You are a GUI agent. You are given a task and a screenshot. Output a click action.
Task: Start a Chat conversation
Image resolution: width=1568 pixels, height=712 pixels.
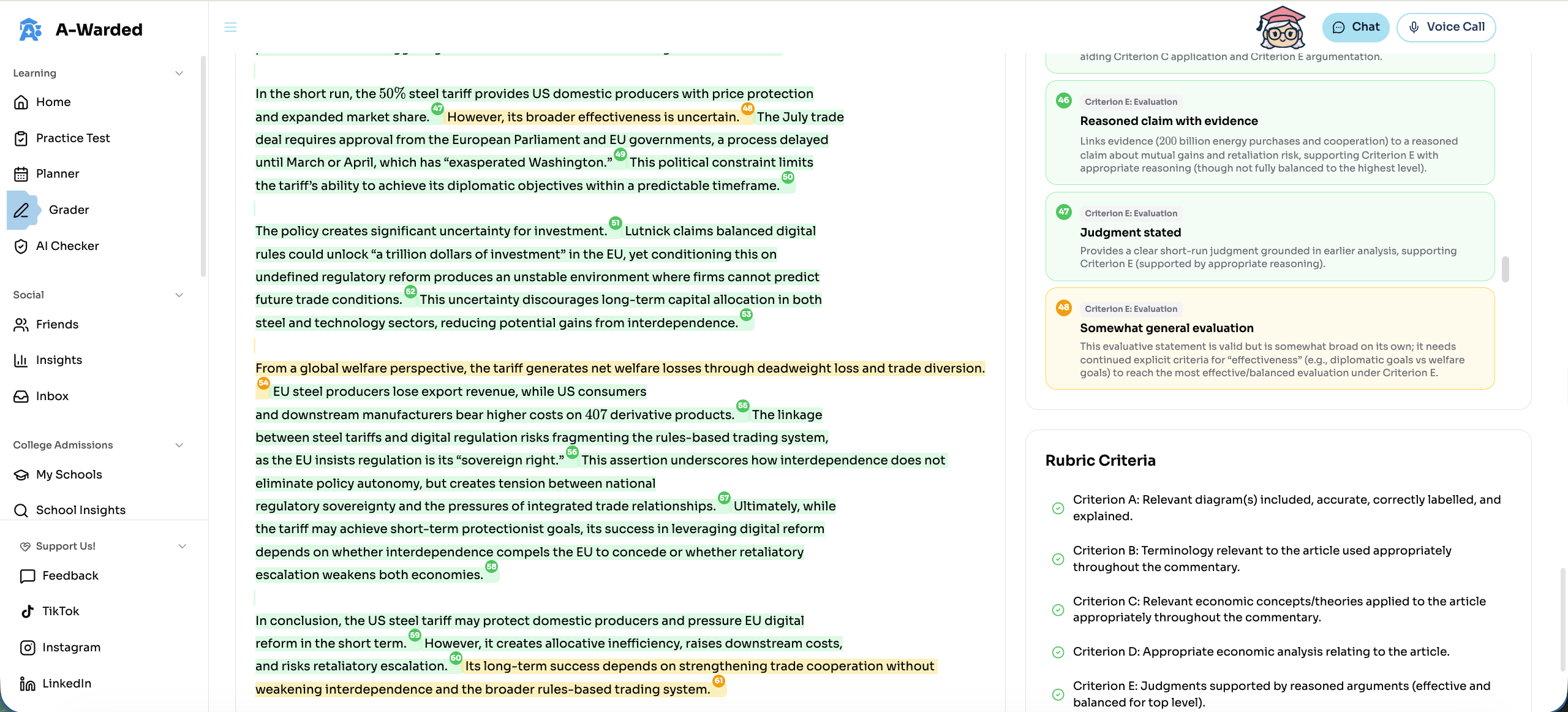coord(1355,27)
